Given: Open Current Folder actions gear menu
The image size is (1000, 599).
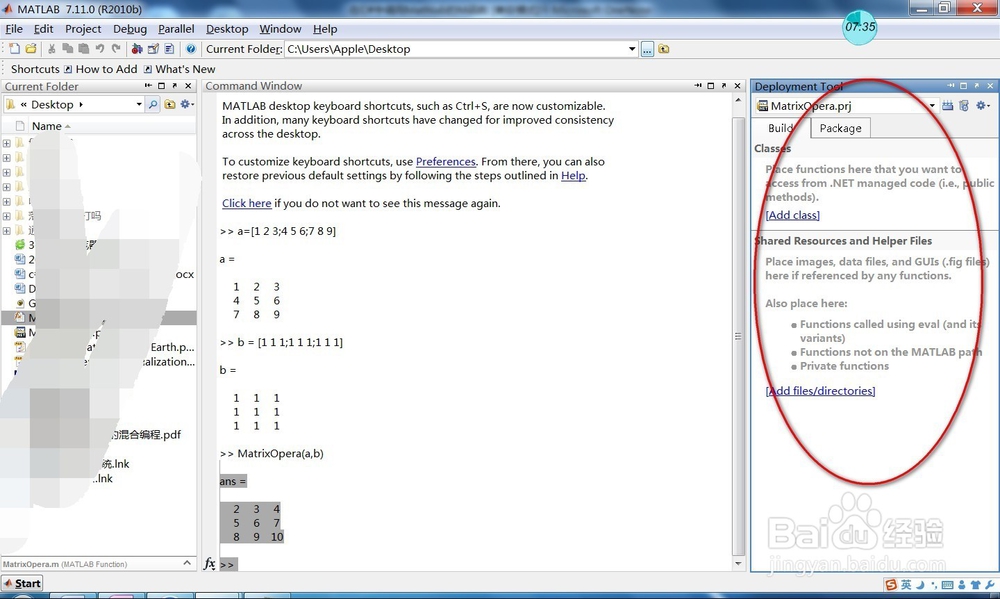Looking at the screenshot, I should tap(186, 105).
